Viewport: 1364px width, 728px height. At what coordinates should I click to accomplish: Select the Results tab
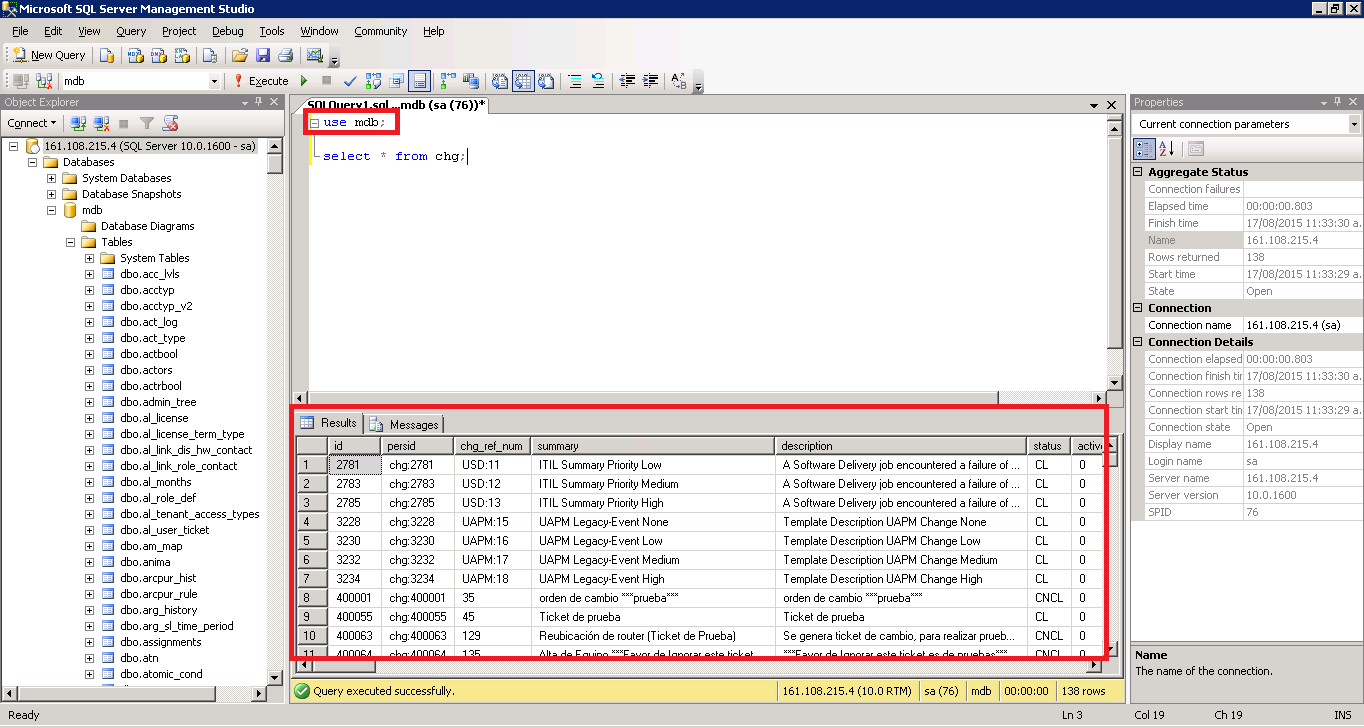point(329,423)
